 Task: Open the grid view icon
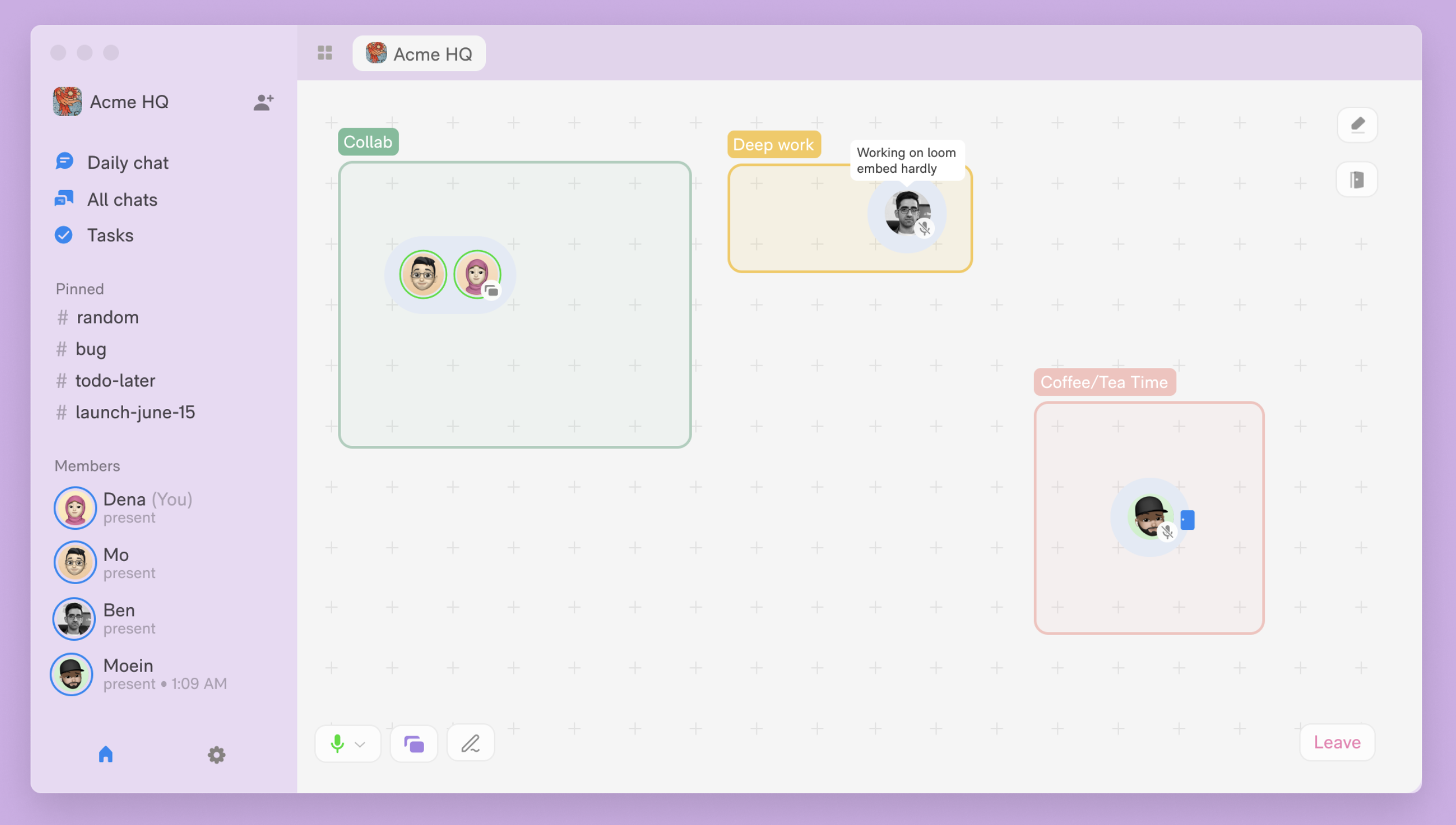tap(325, 53)
